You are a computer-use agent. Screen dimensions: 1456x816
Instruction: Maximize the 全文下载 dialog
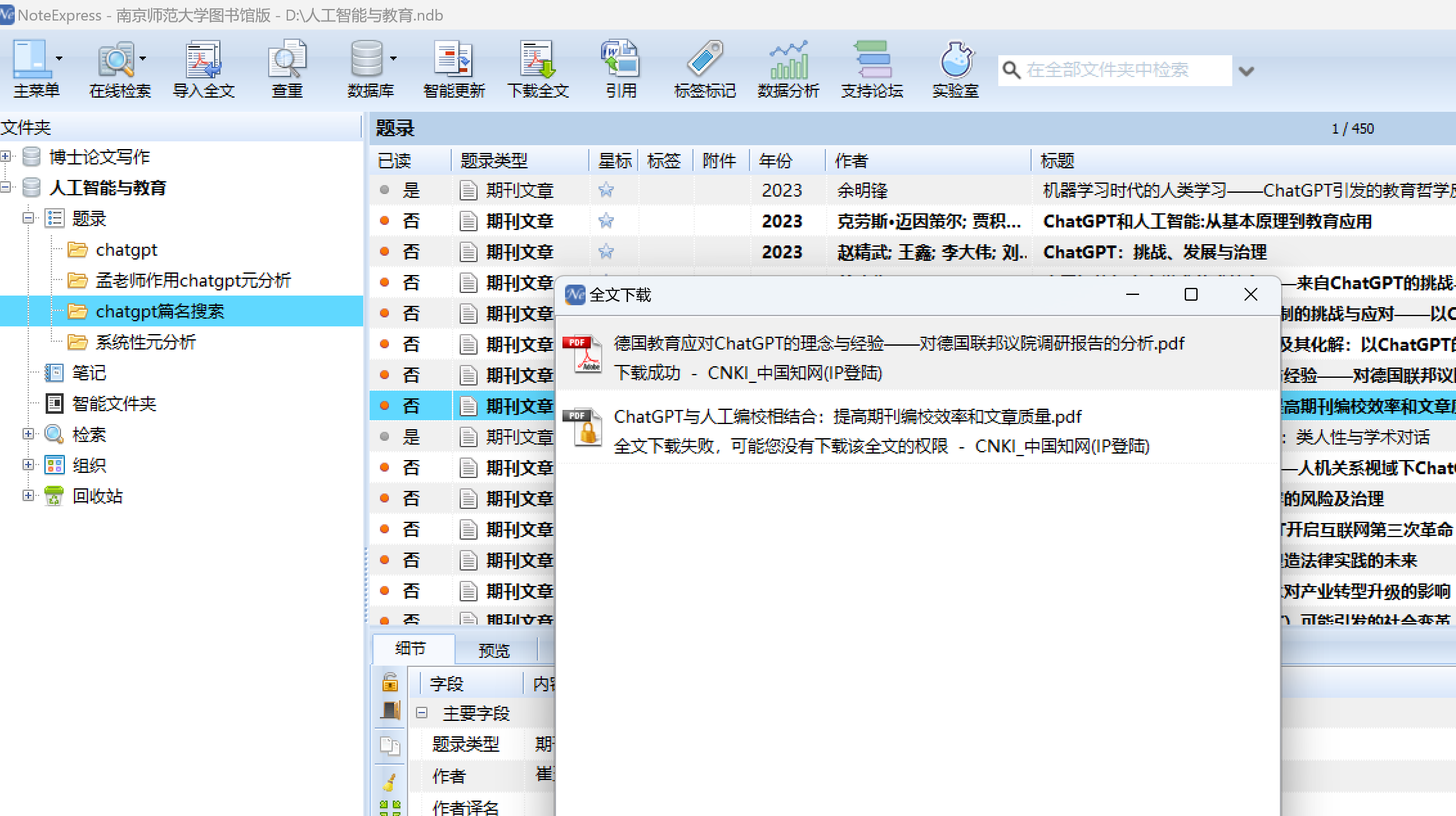pyautogui.click(x=1191, y=294)
